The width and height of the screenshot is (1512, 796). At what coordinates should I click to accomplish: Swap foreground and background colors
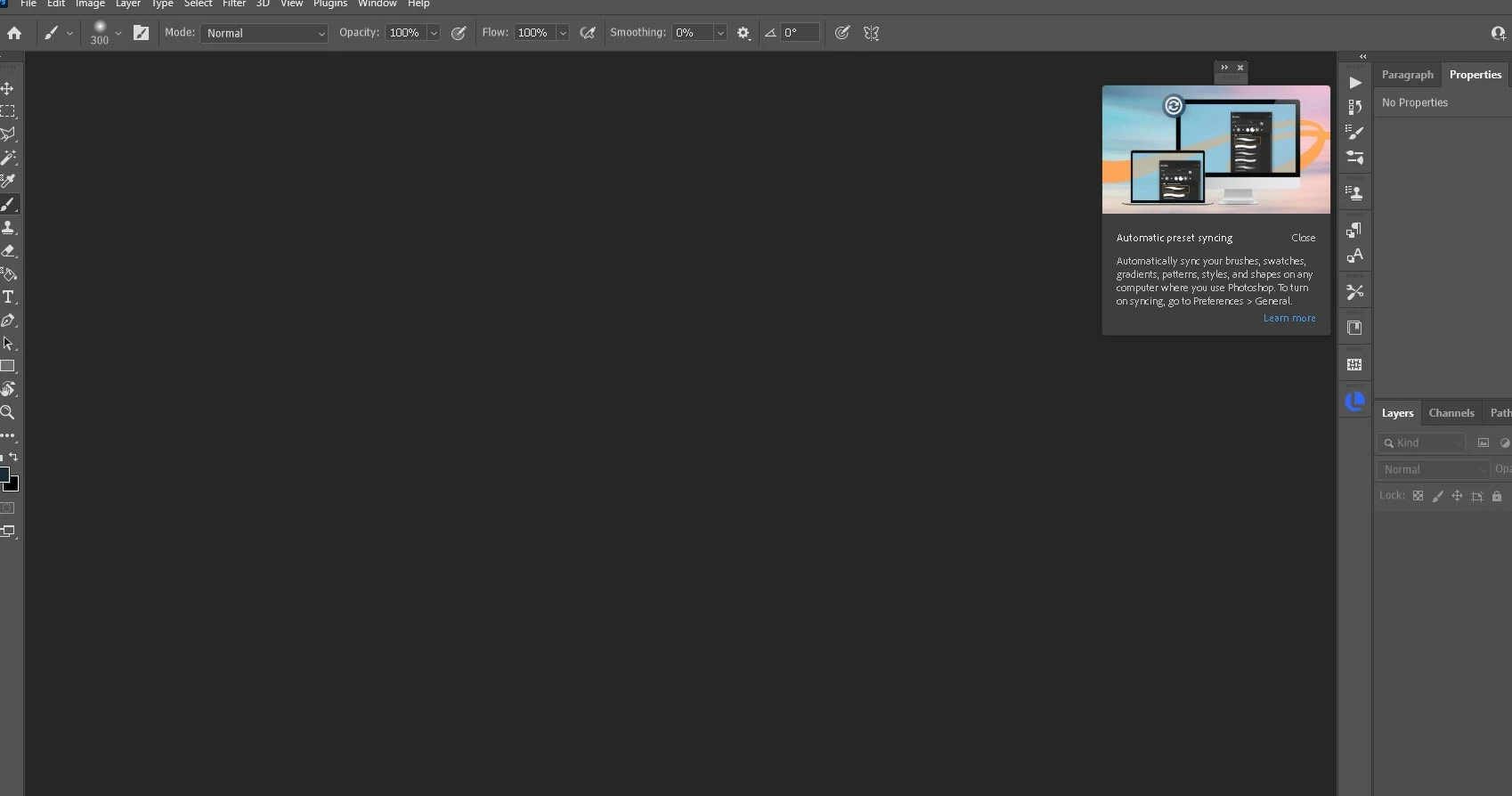[x=13, y=457]
